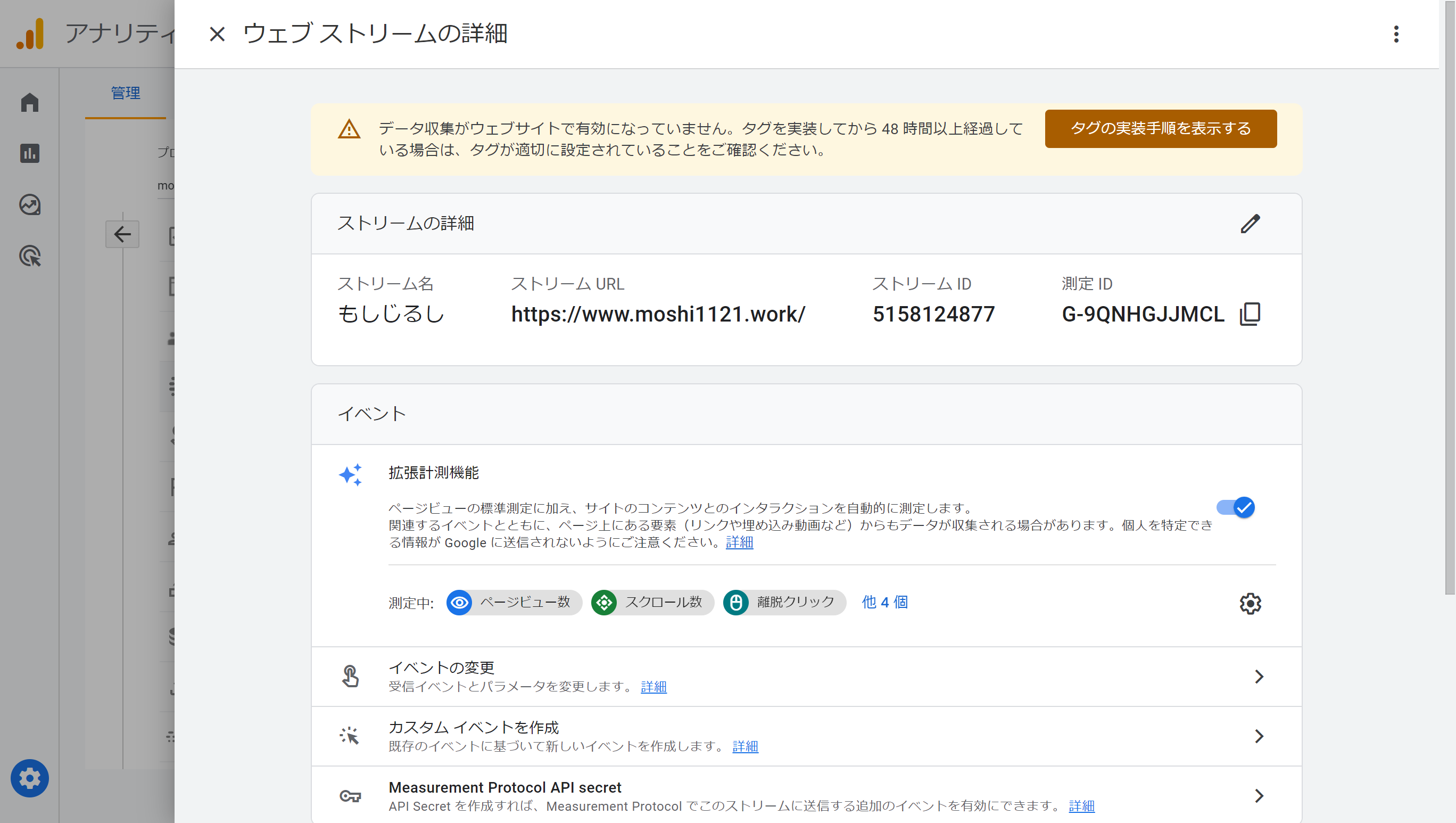The height and width of the screenshot is (823, 1456).
Task: Open Admin settings gear at bottom left
Action: (x=29, y=778)
